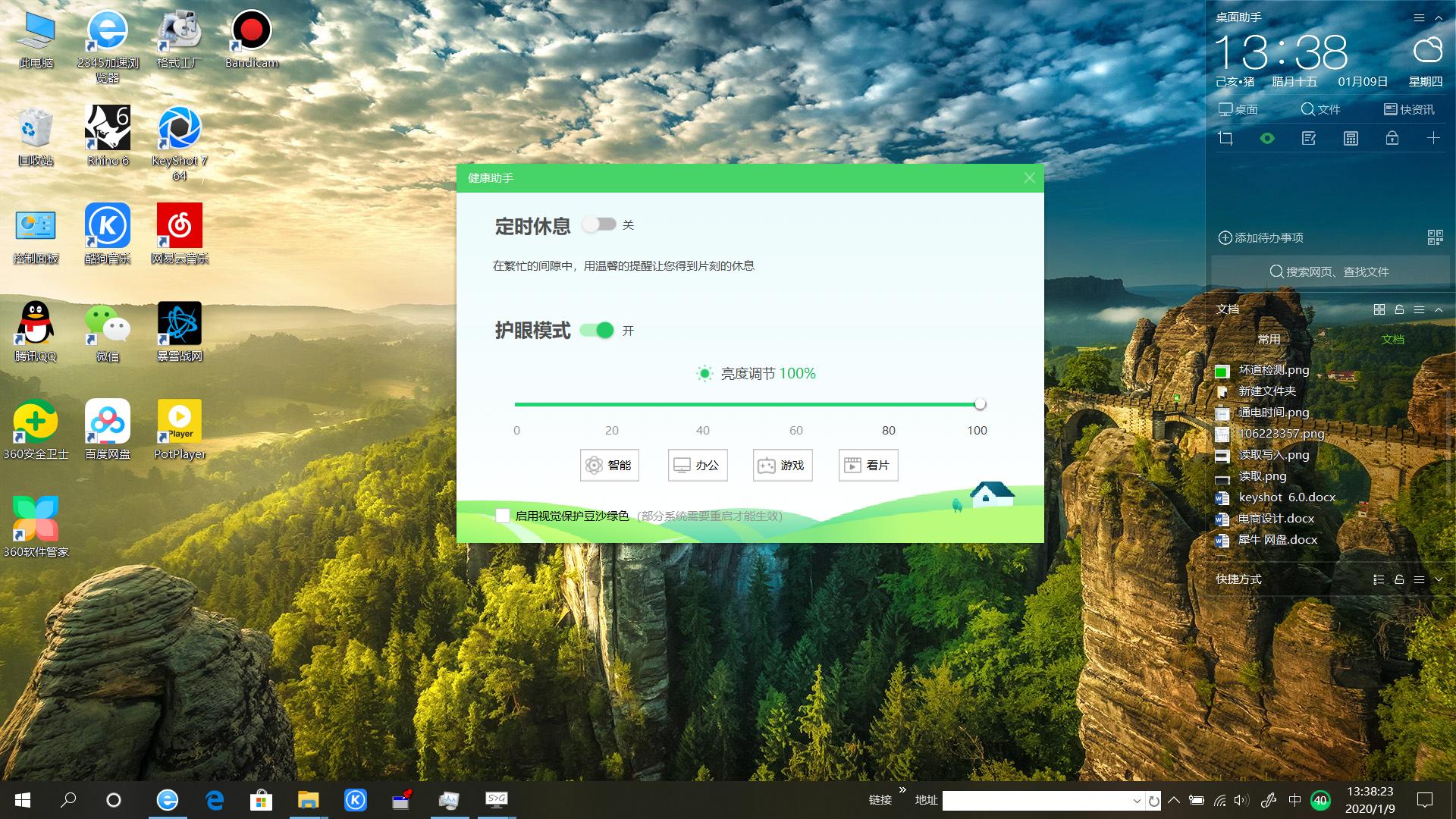The width and height of the screenshot is (1456, 819).
Task: Expand the 快捷方式 section chevron
Action: pos(1439,579)
